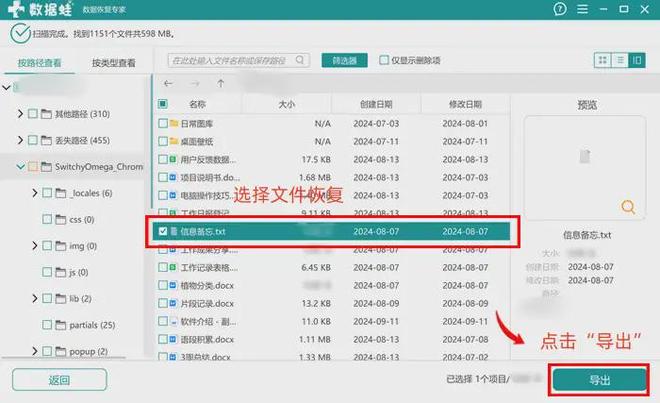
Task: Uncheck the 信息备忘.txt file checkbox
Action: pos(163,231)
